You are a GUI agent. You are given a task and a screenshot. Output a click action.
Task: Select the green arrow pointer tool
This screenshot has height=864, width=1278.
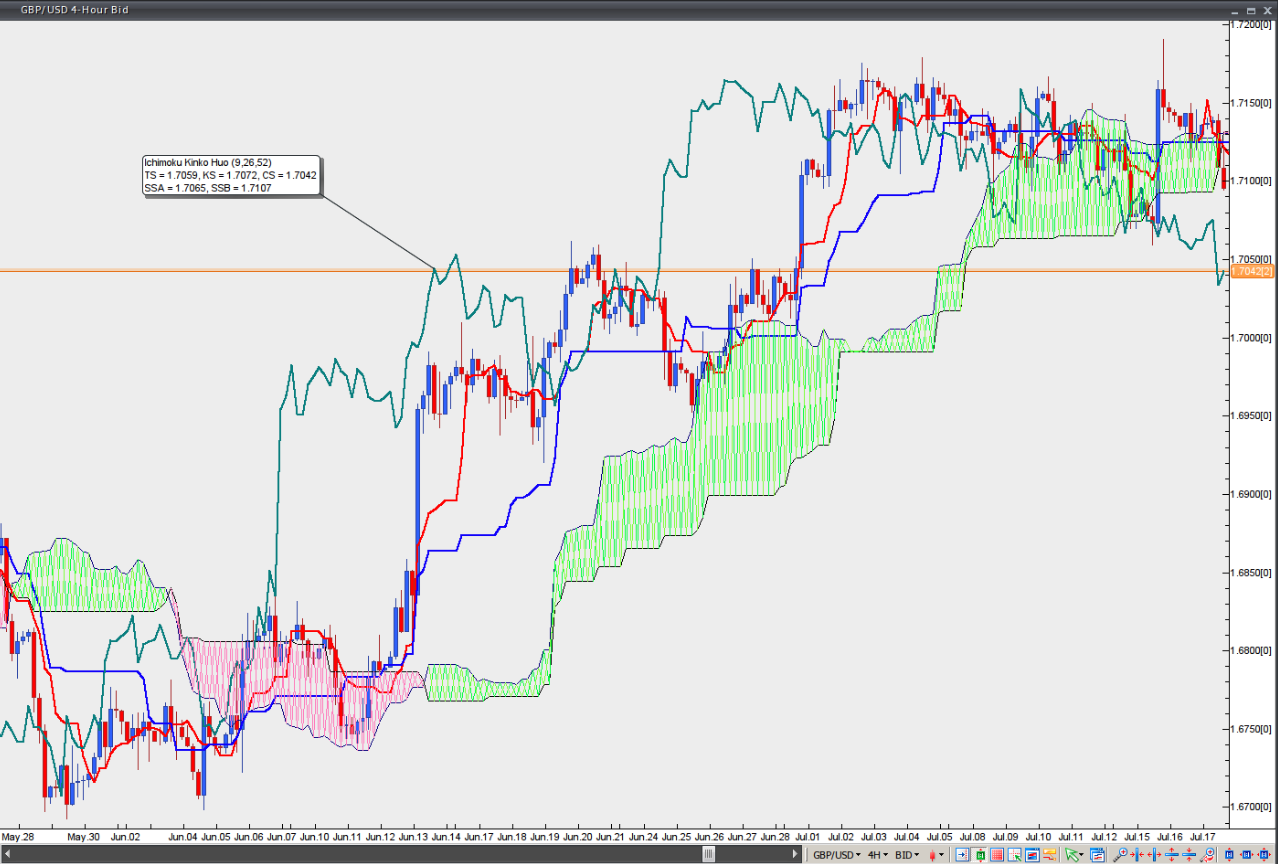[1072, 854]
